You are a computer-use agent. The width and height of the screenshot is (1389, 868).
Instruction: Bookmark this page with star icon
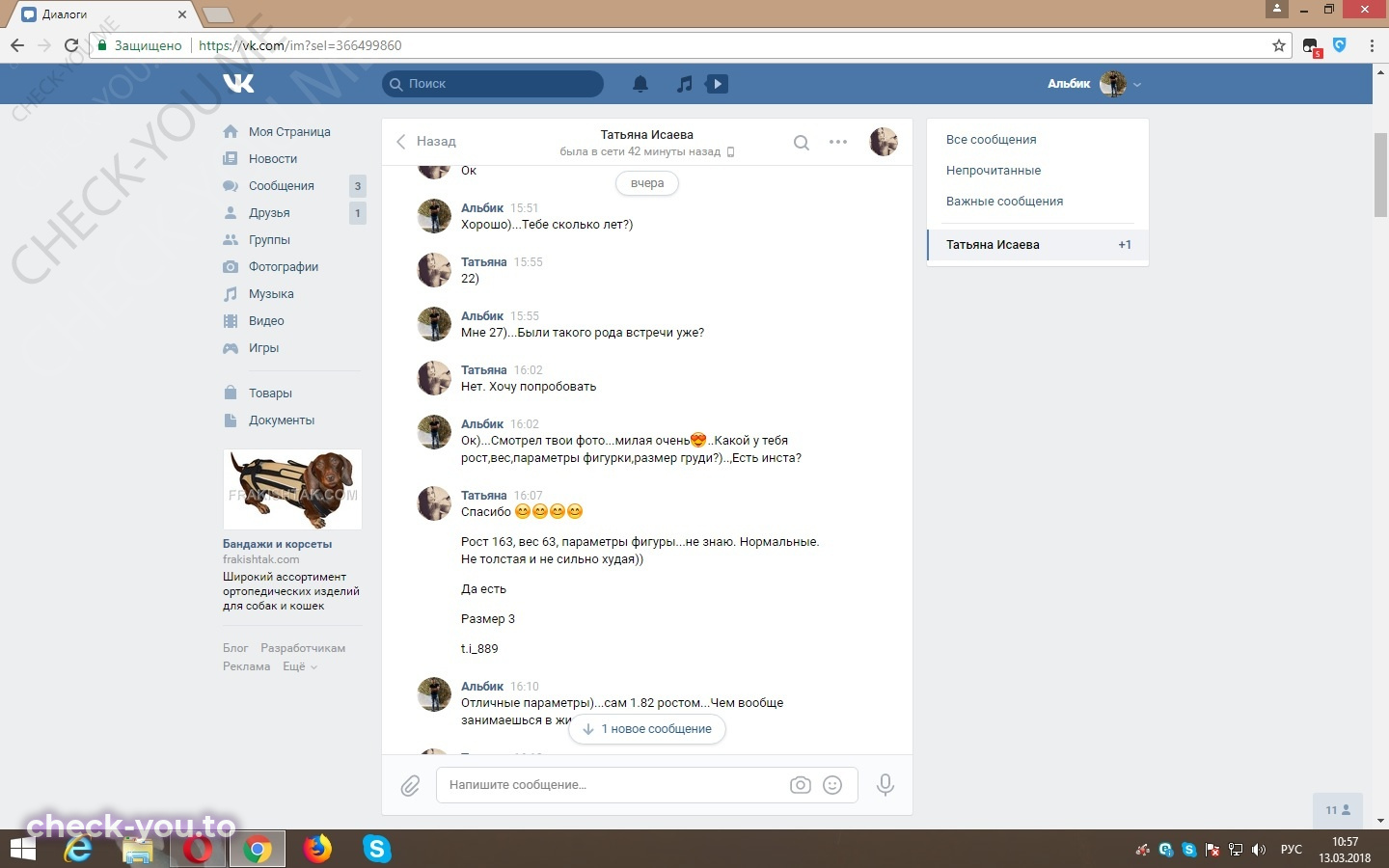click(x=1279, y=45)
